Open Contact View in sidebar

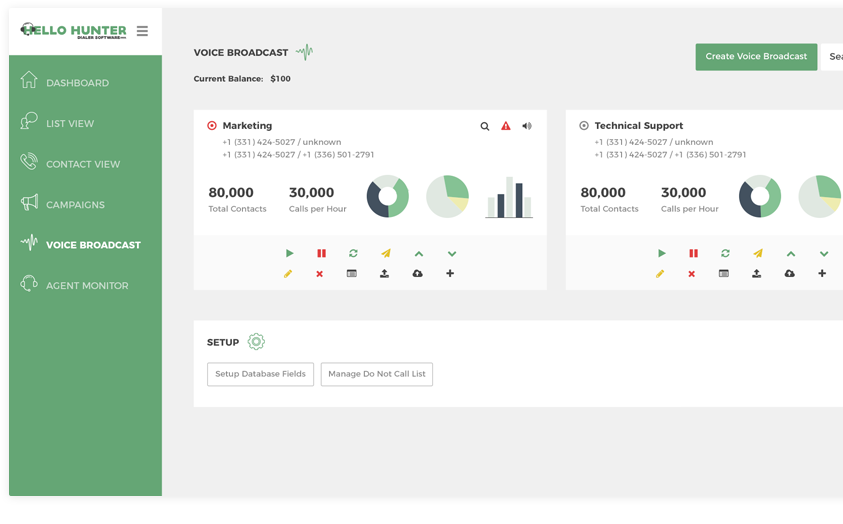coord(70,164)
